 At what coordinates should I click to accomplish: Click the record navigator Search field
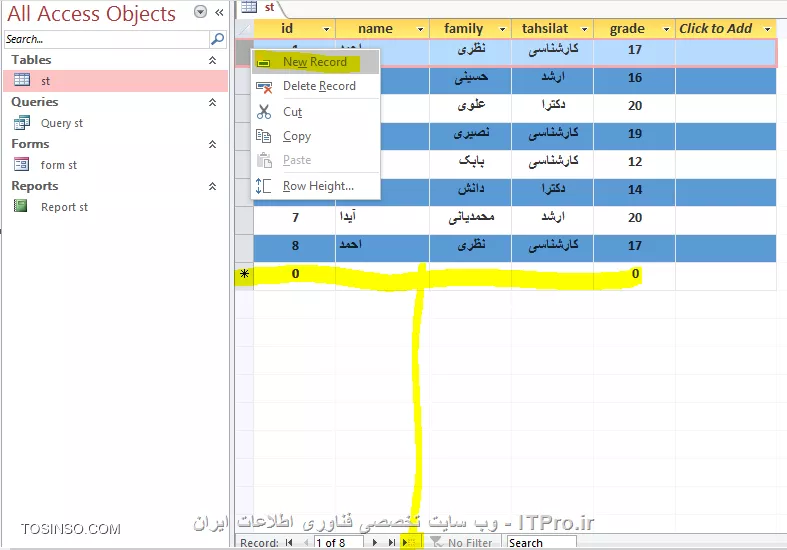coord(542,542)
